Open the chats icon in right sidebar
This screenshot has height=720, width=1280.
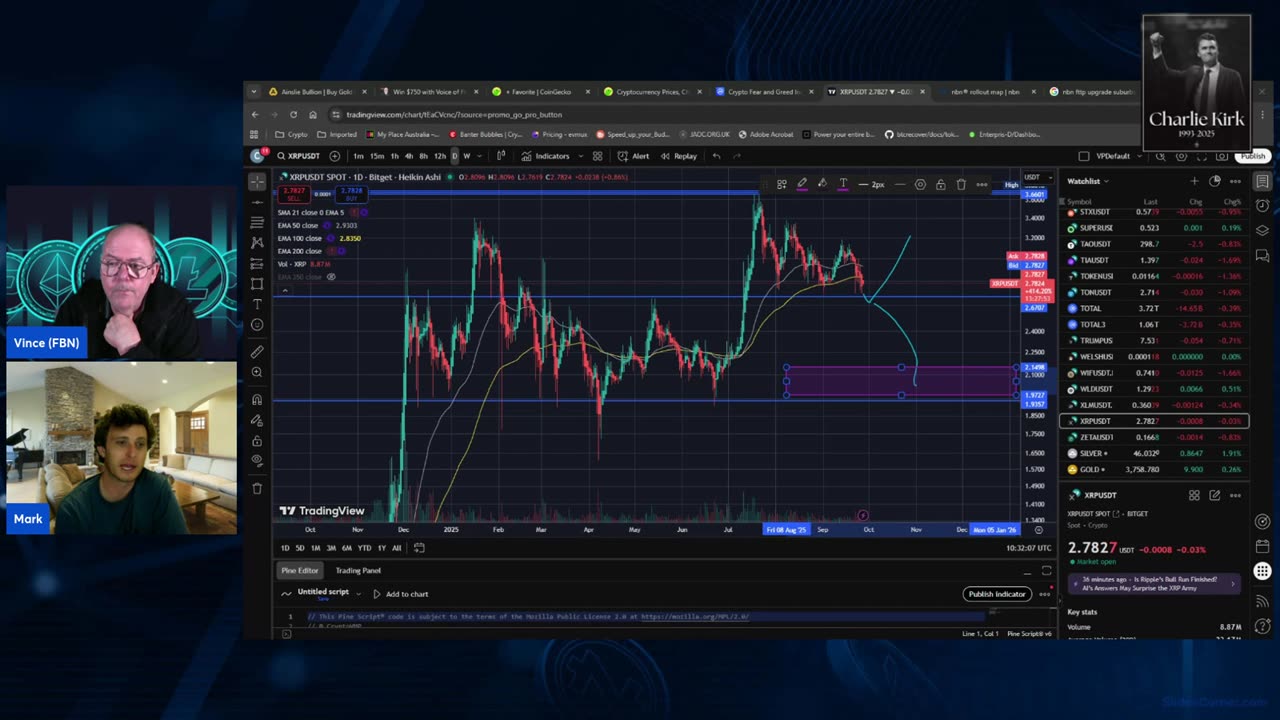[x=1263, y=254]
